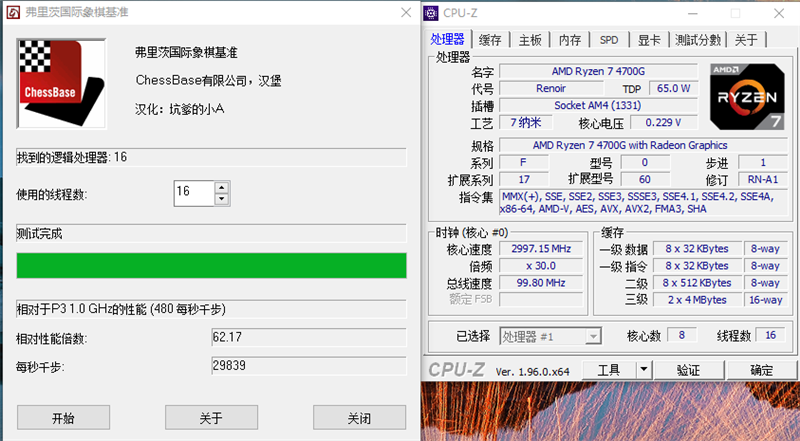This screenshot has height=441, width=800.
Task: Click the empty 额定 FSB field
Action: (x=541, y=300)
